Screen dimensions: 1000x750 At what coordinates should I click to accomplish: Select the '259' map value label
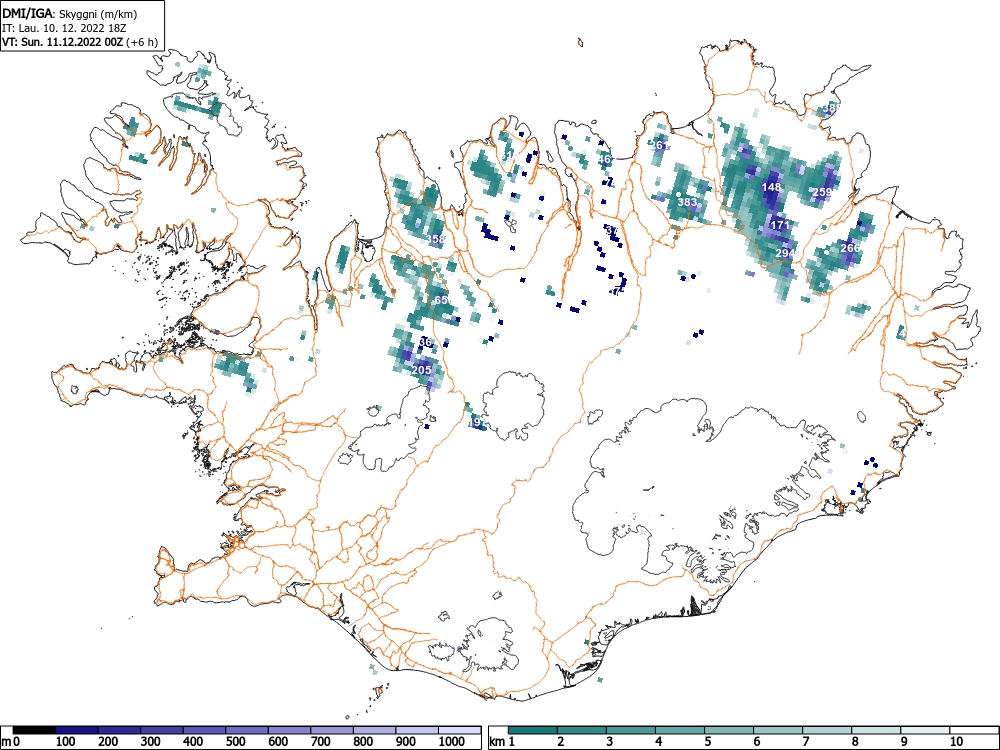[821, 192]
